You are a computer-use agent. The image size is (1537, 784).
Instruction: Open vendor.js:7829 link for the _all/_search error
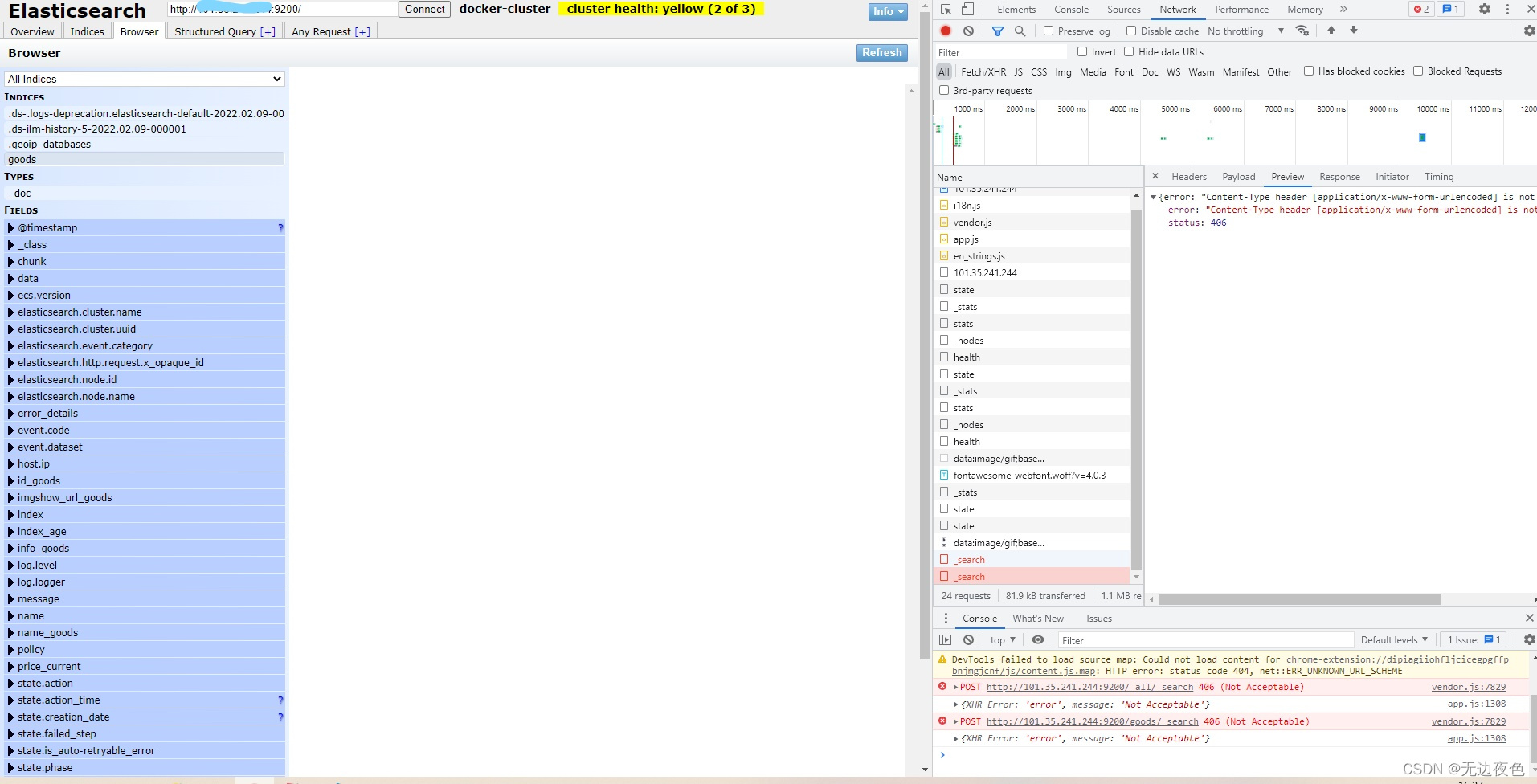click(1469, 687)
